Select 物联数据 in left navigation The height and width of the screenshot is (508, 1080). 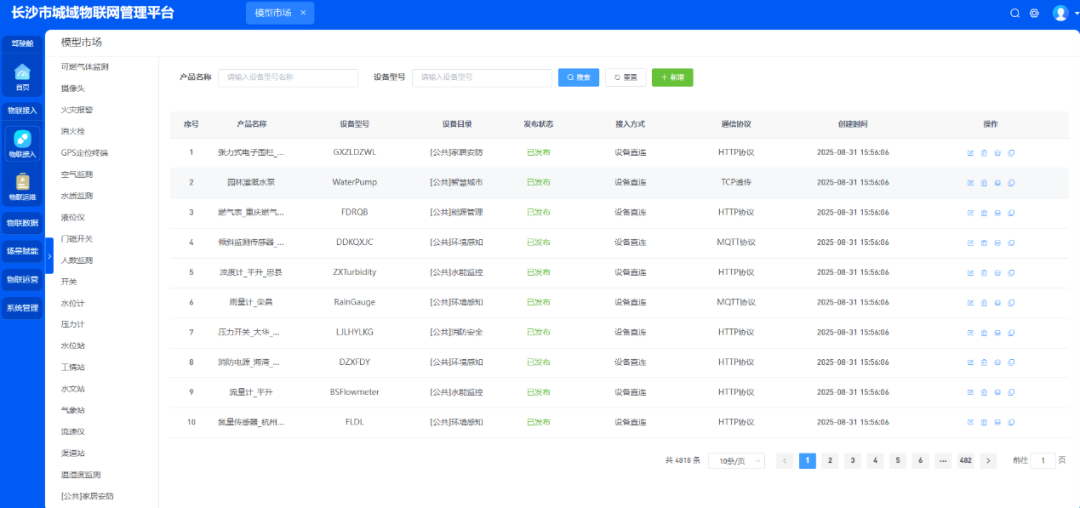(22, 223)
